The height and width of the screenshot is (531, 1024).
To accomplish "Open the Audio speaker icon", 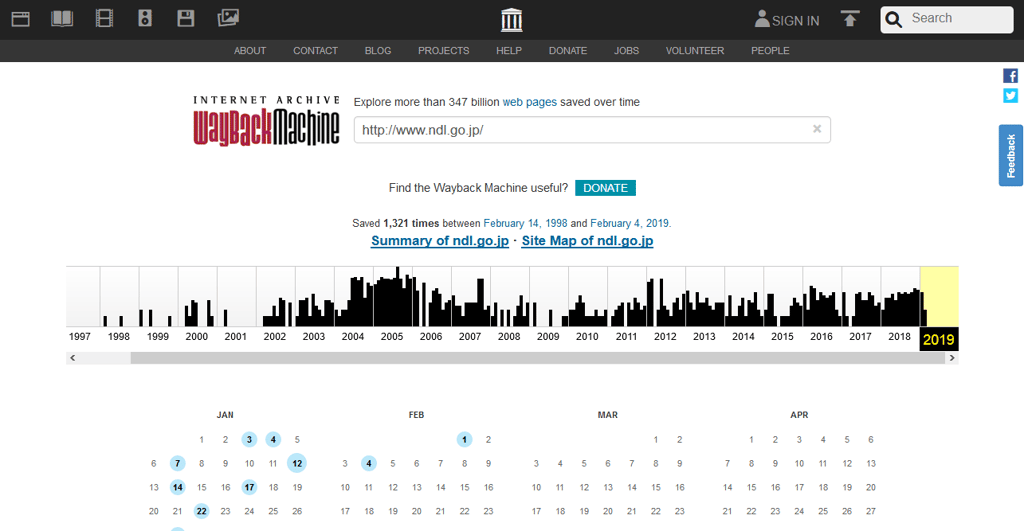I will tap(144, 18).
